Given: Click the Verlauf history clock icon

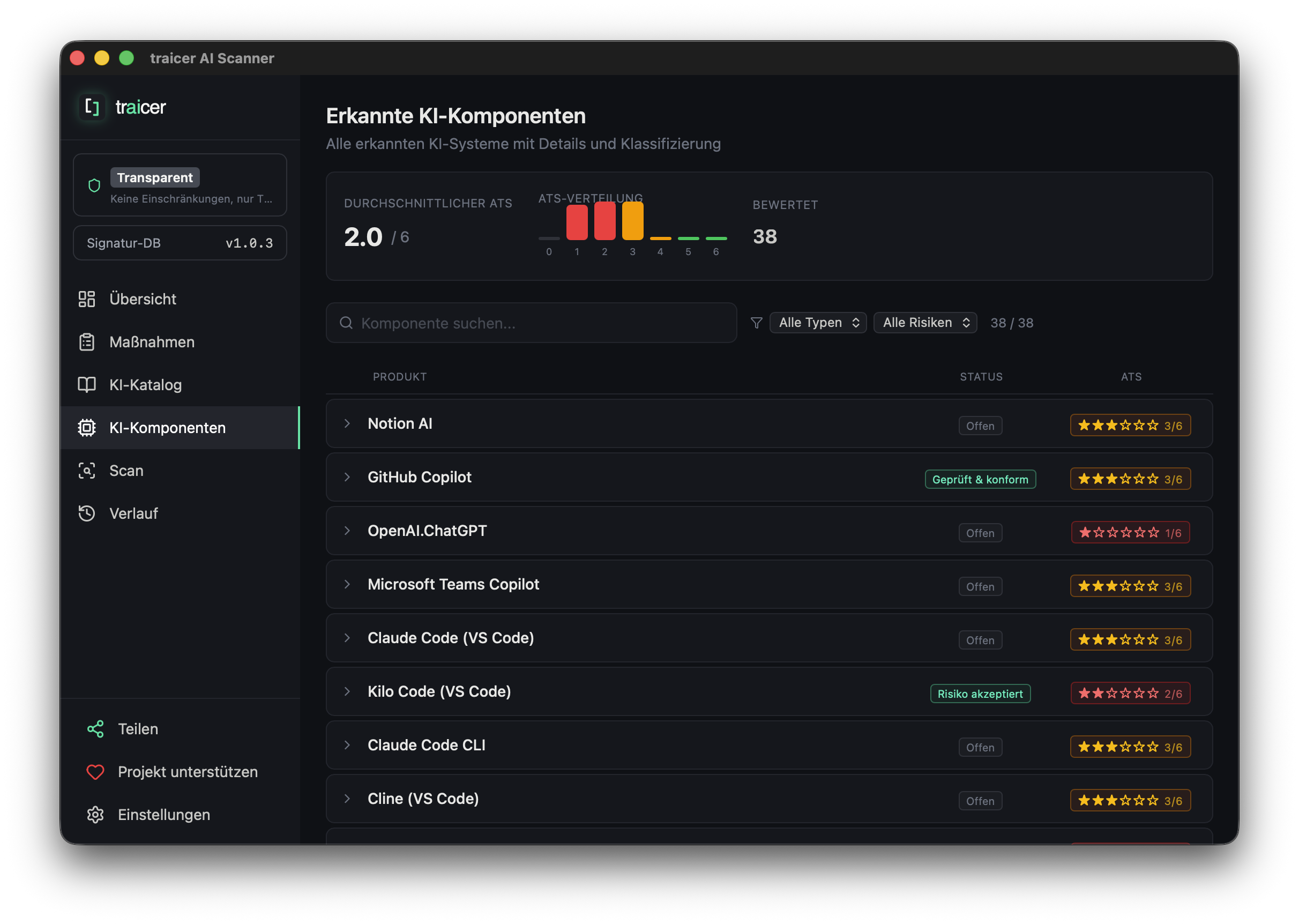Looking at the screenshot, I should coord(86,513).
